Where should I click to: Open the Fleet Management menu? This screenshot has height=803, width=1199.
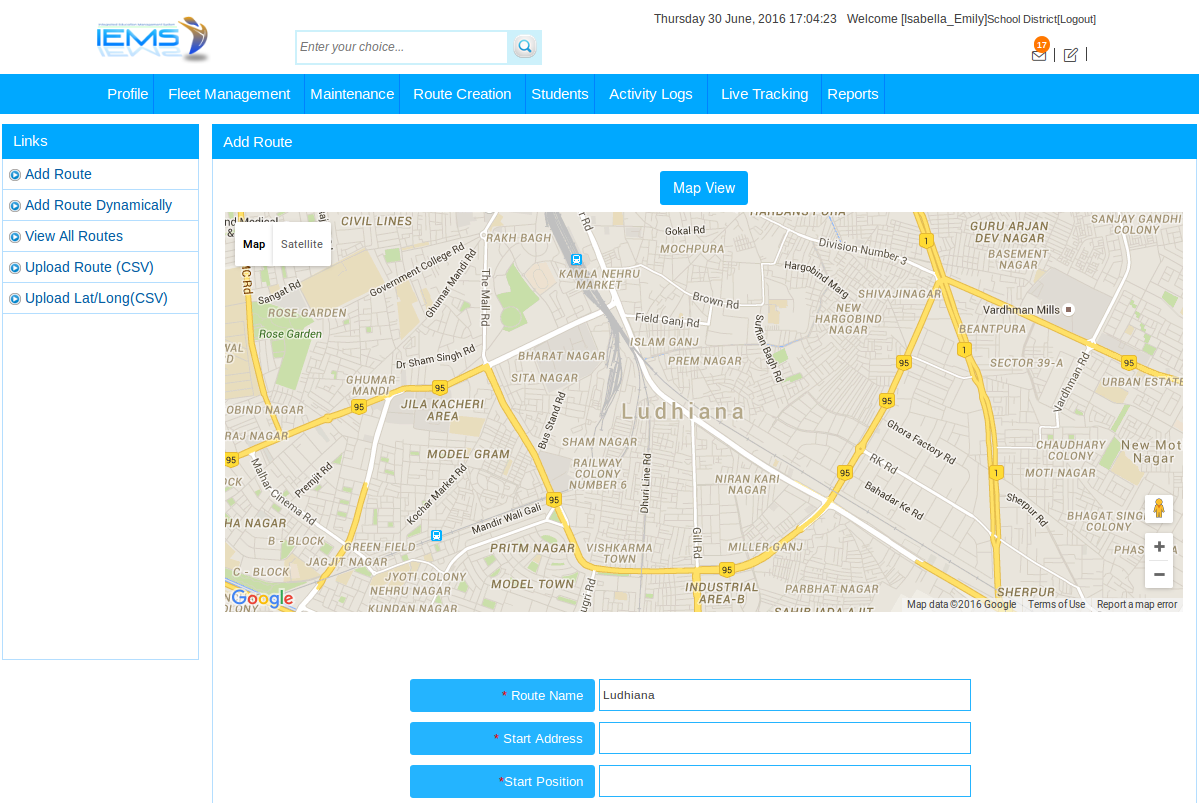229,94
